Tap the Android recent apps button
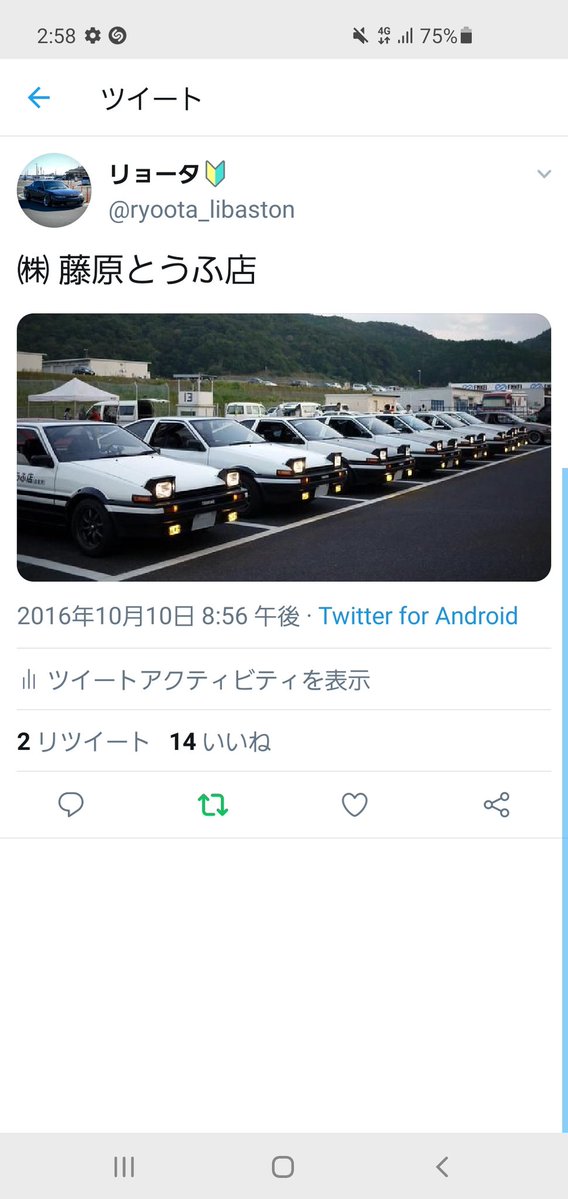Image resolution: width=568 pixels, height=1199 pixels. pyautogui.click(x=124, y=1166)
